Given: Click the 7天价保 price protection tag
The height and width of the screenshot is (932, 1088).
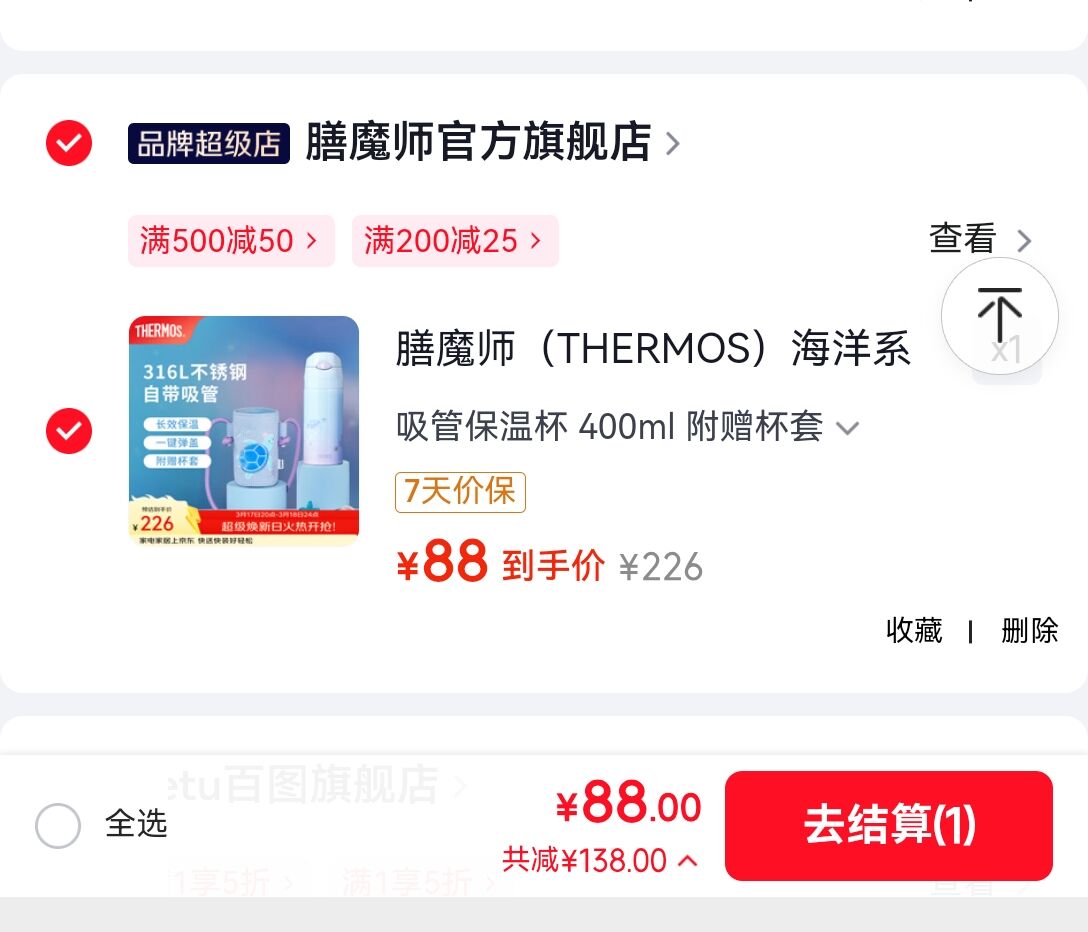Looking at the screenshot, I should click(460, 491).
